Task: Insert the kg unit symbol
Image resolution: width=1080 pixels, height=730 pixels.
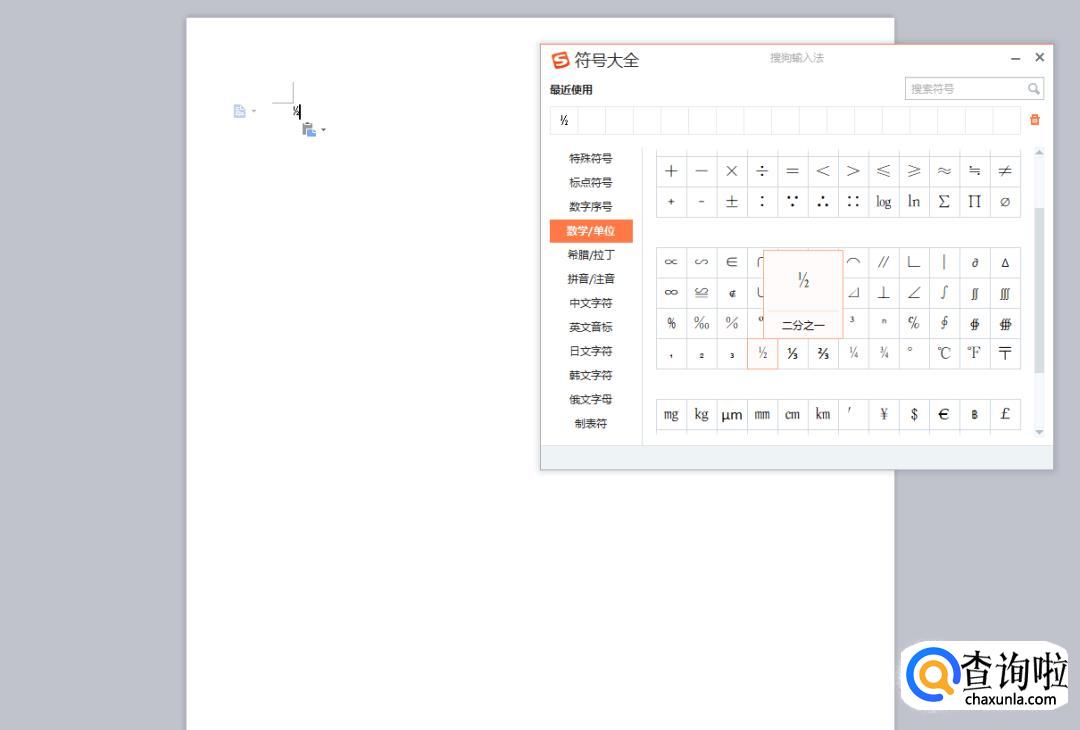Action: point(701,414)
